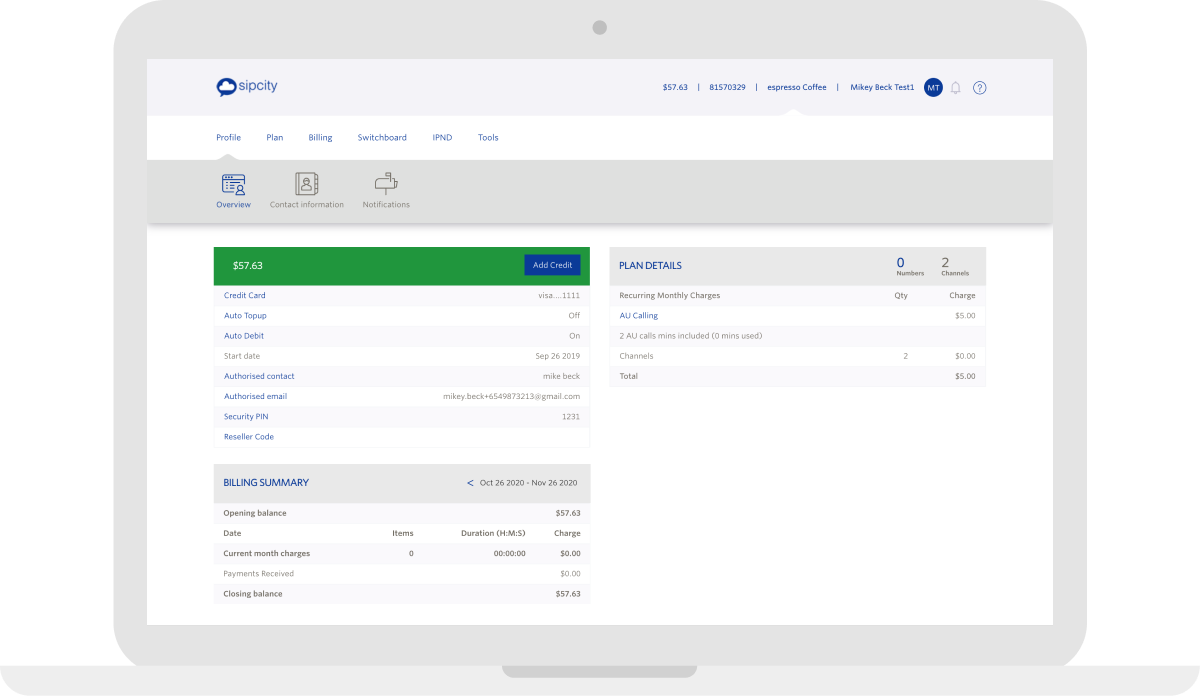
Task: Click the MT user avatar
Action: (x=933, y=88)
